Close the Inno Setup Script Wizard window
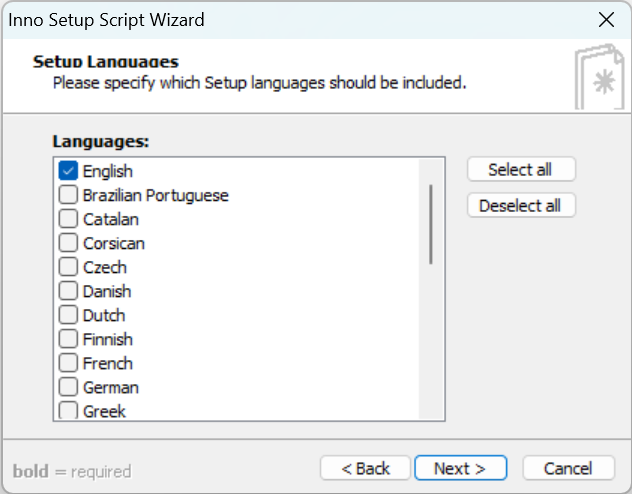The height and width of the screenshot is (494, 632). click(x=605, y=20)
